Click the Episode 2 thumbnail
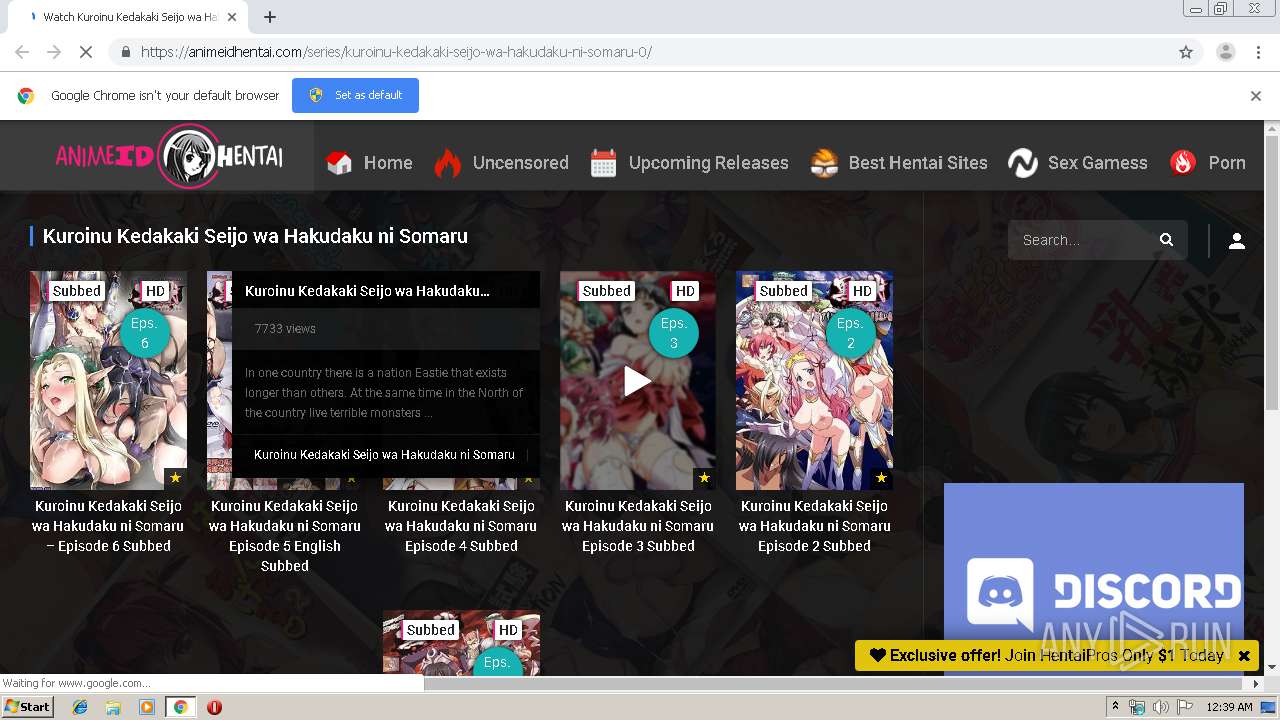Viewport: 1280px width, 720px height. (x=814, y=381)
